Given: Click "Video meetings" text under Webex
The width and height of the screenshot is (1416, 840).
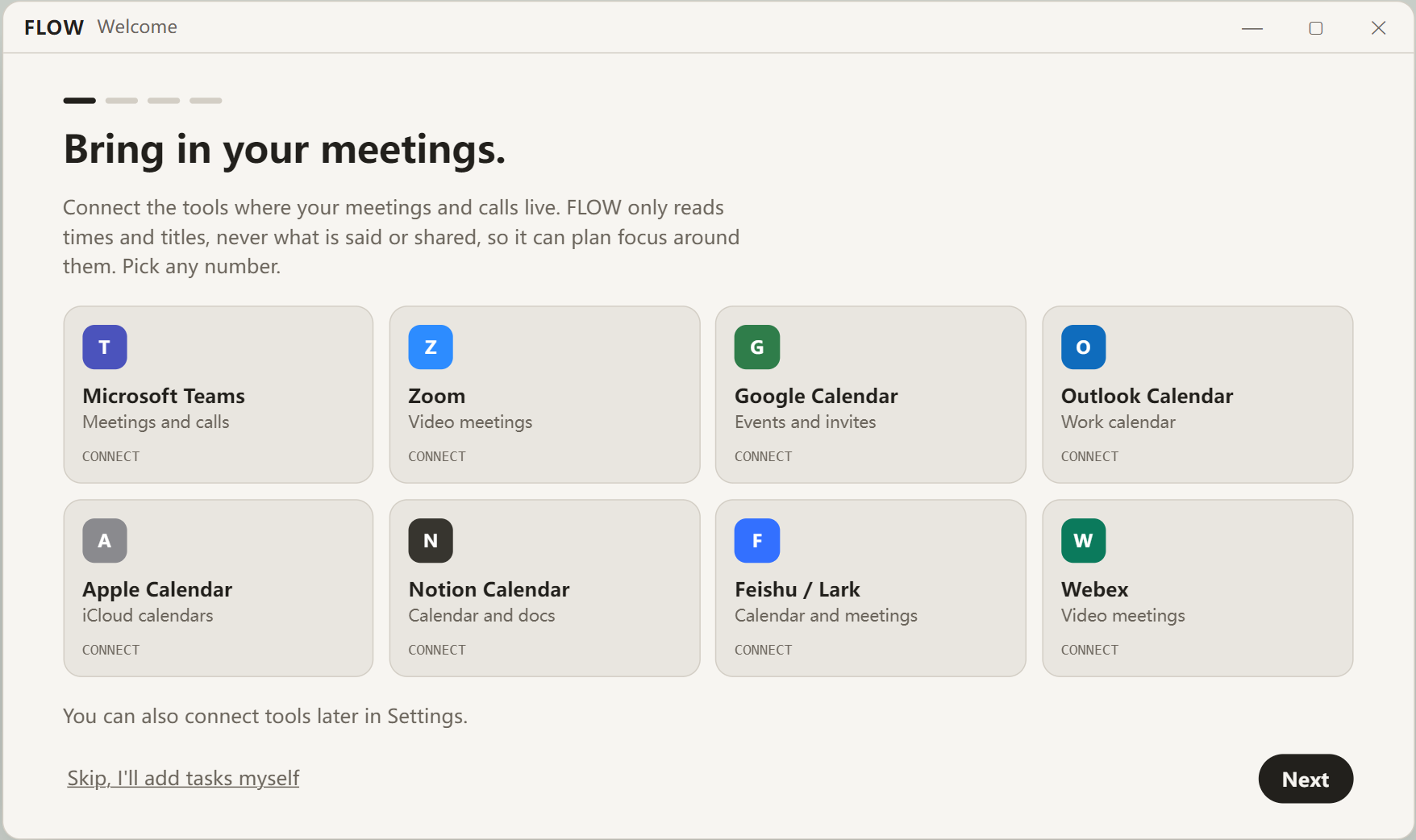Looking at the screenshot, I should click(x=1123, y=615).
